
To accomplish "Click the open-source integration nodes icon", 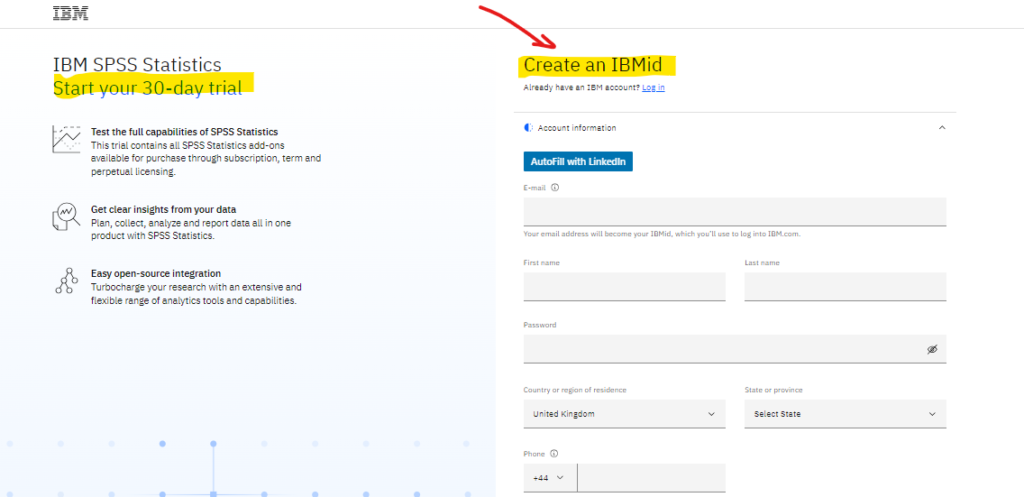I will (66, 281).
